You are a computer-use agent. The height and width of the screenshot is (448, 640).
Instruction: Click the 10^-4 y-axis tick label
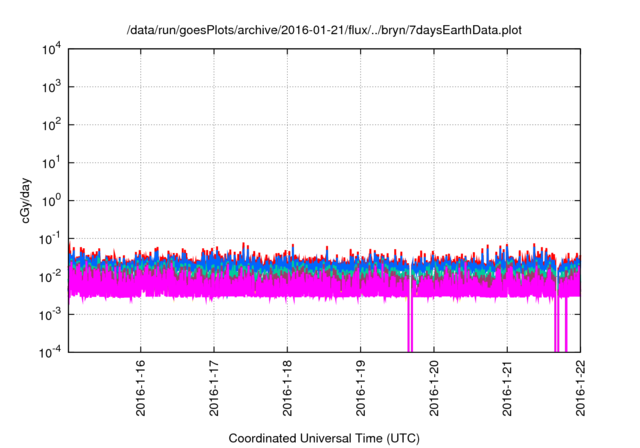[x=50, y=352]
